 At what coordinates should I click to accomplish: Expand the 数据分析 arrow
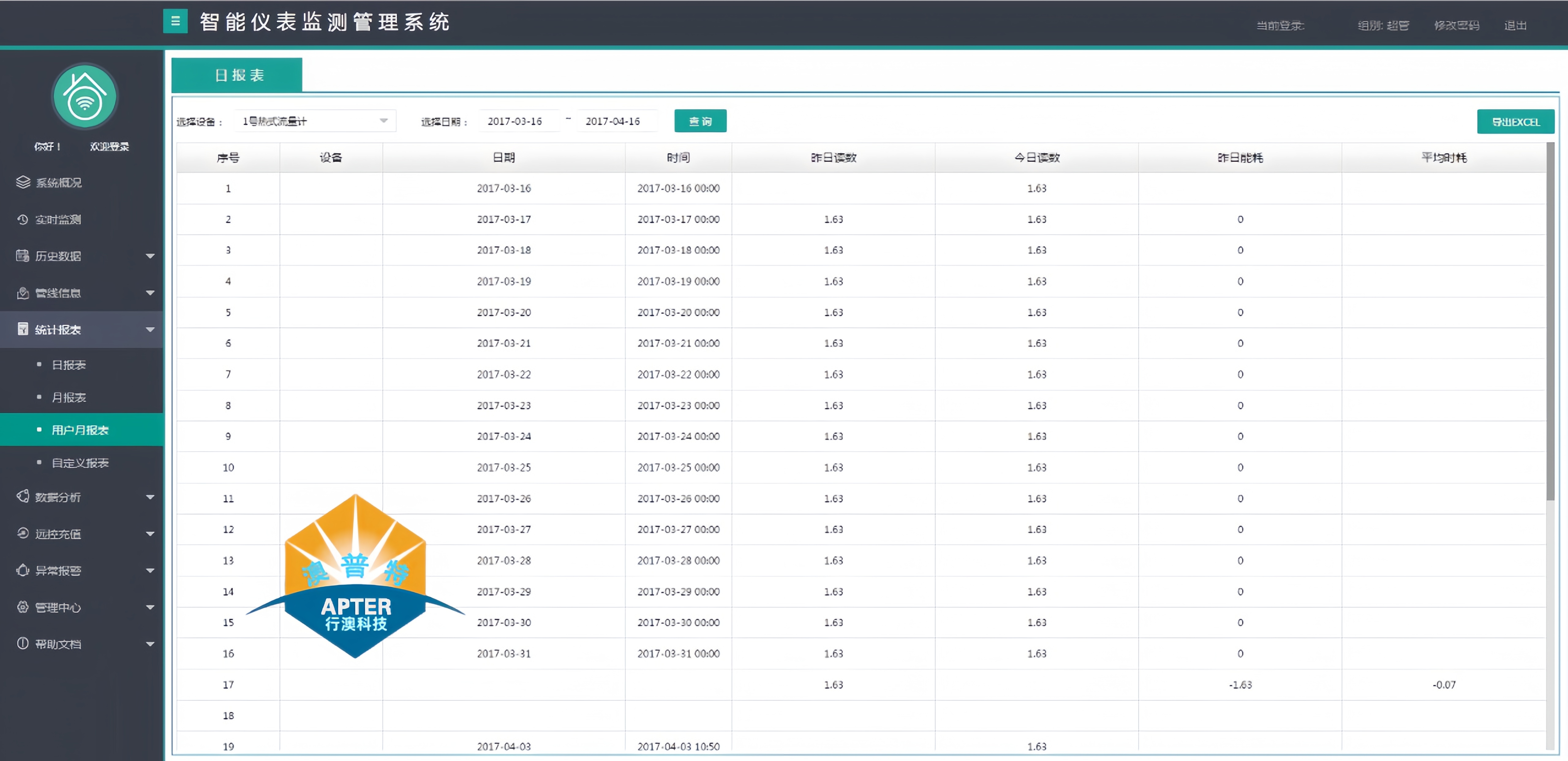coord(150,498)
